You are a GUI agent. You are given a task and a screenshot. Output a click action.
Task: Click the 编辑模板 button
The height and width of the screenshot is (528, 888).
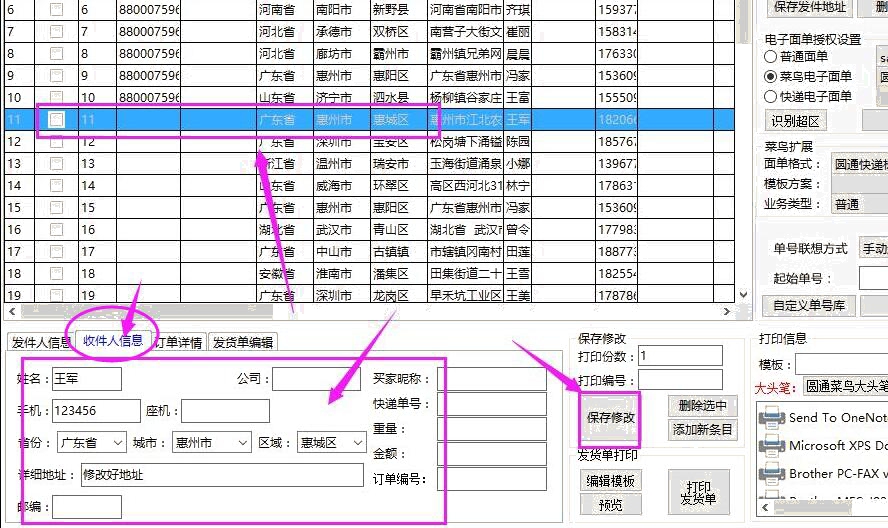tap(610, 481)
